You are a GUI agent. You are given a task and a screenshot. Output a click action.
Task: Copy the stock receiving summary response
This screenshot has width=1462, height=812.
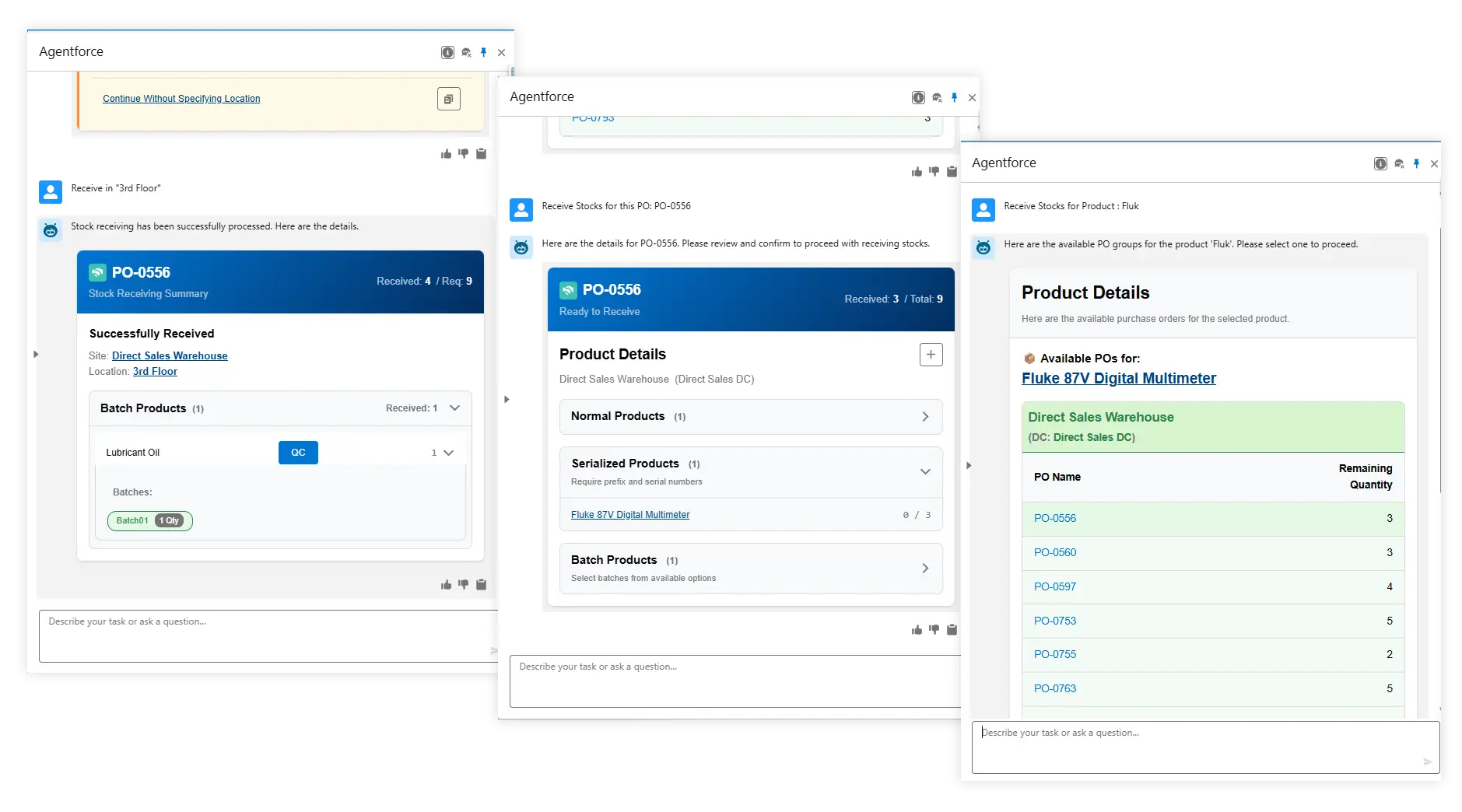pos(481,585)
